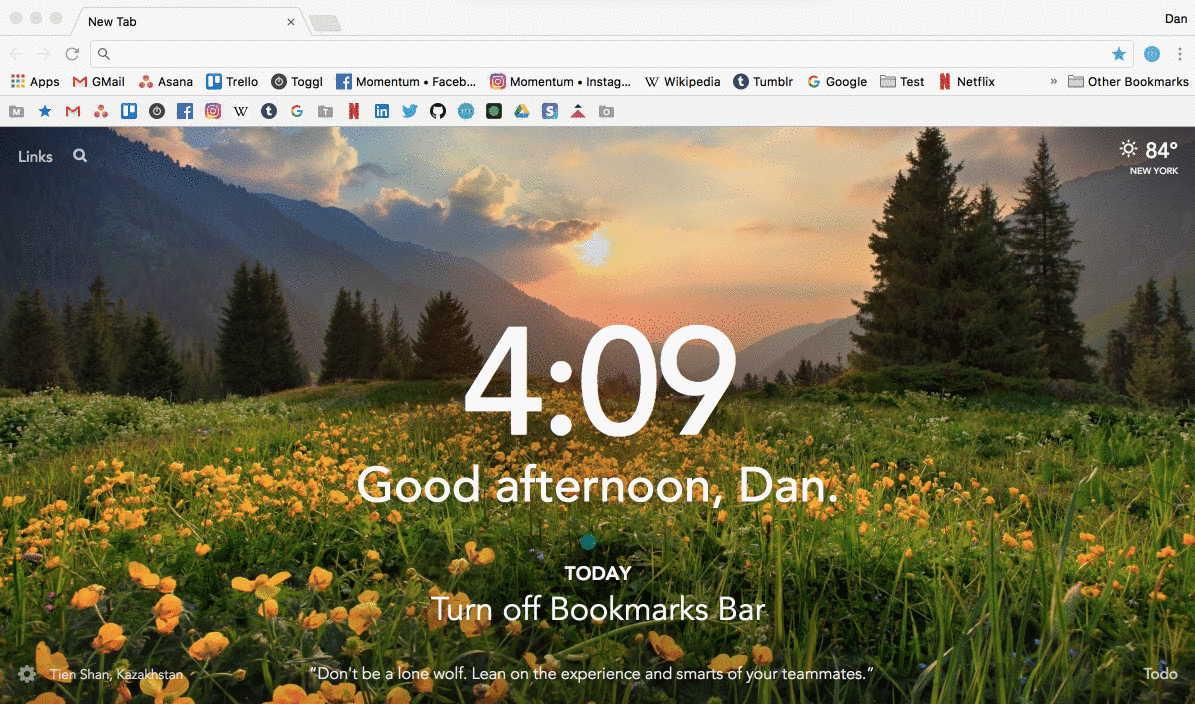Open the LinkedIn bookmark icon

(382, 111)
